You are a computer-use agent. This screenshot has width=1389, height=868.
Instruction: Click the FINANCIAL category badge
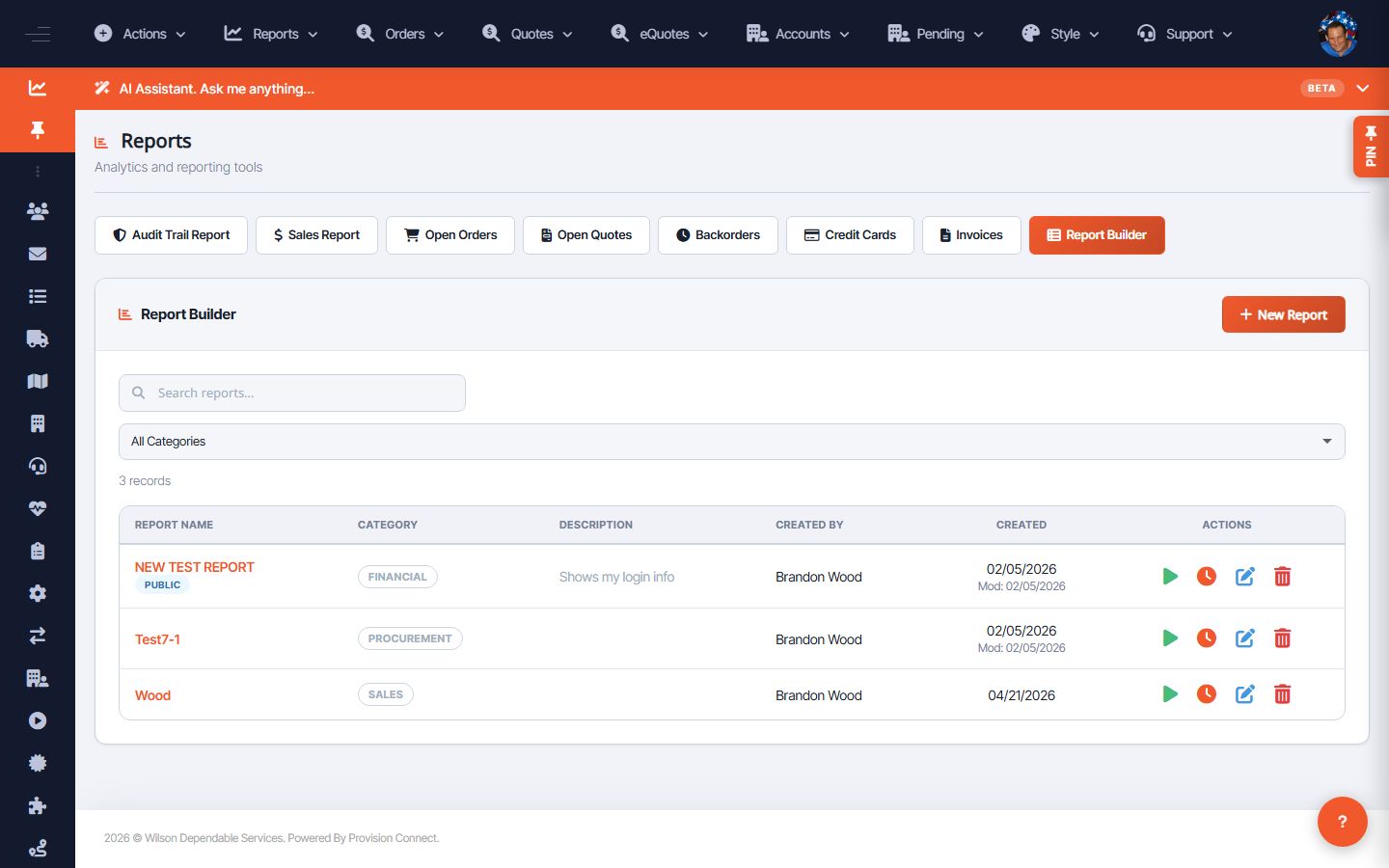pos(397,577)
